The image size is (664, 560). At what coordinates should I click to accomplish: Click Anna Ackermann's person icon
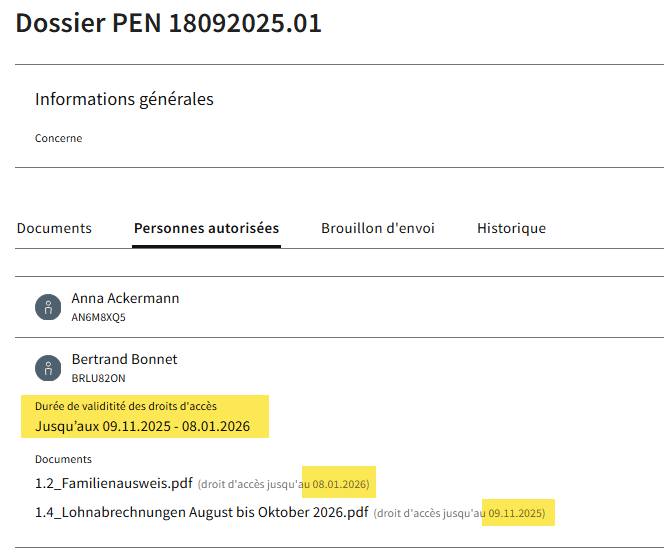(x=48, y=307)
